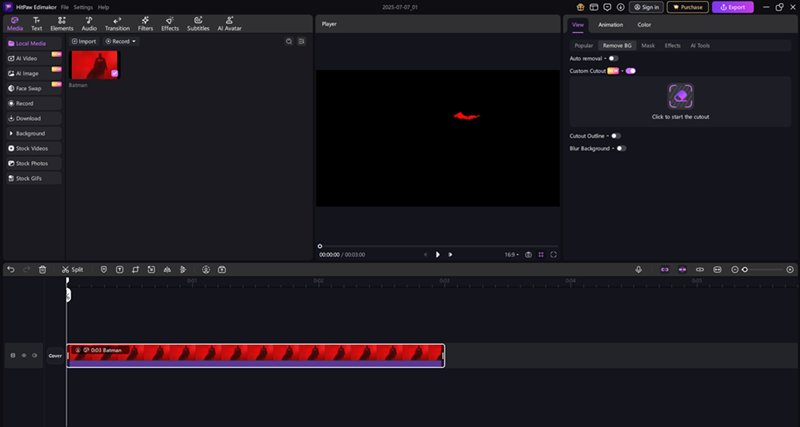The width and height of the screenshot is (800, 427).
Task: Toggle the purple grid icon in player
Action: (x=541, y=255)
